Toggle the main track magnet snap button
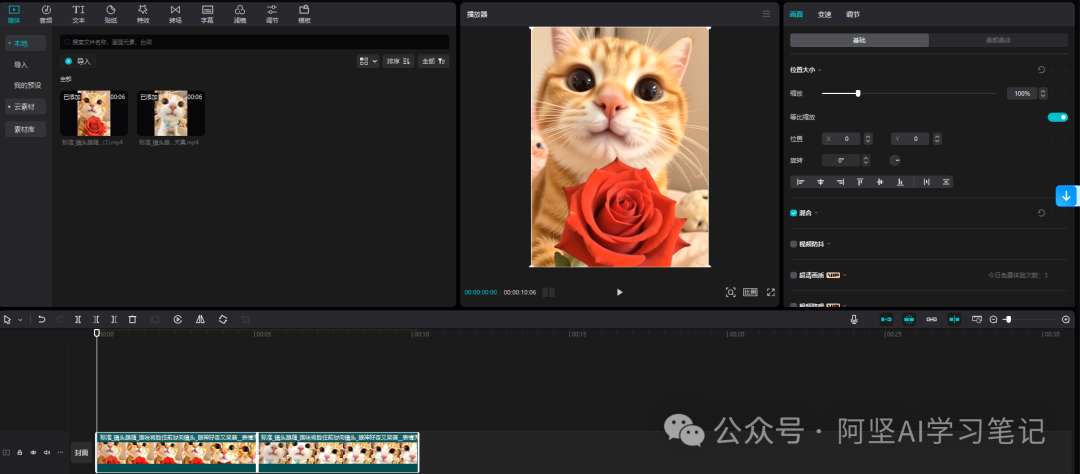Viewport: 1080px width, 474px height. [x=886, y=320]
